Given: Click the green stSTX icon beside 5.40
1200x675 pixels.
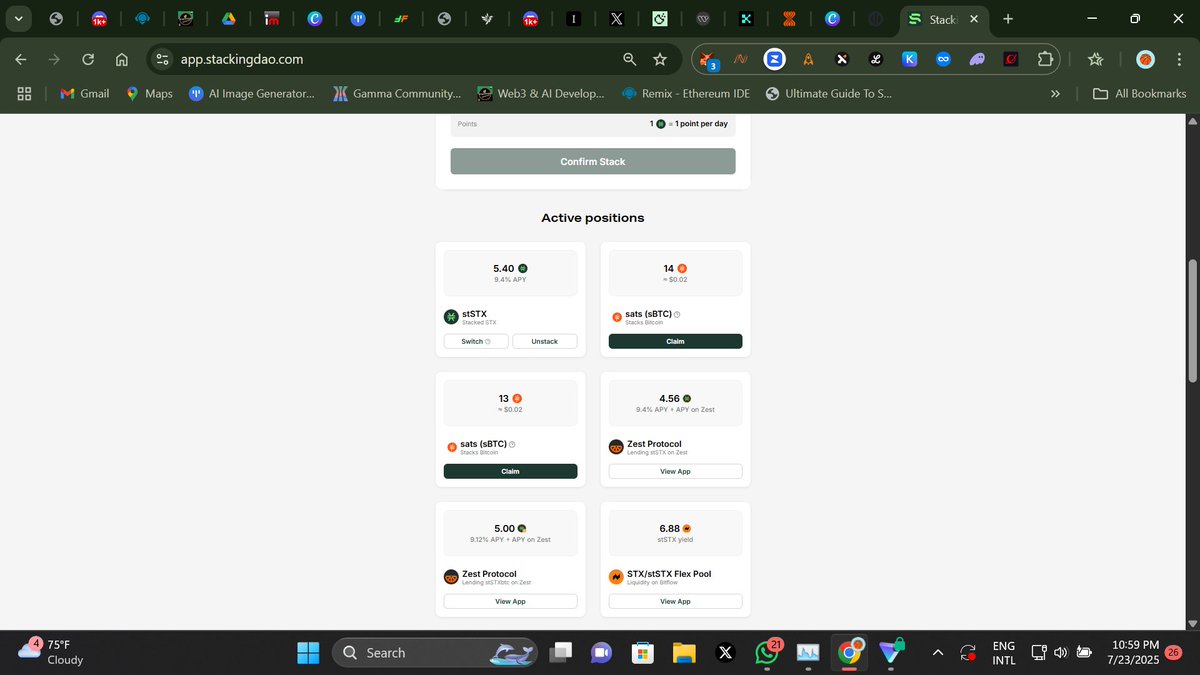Looking at the screenshot, I should [x=523, y=269].
